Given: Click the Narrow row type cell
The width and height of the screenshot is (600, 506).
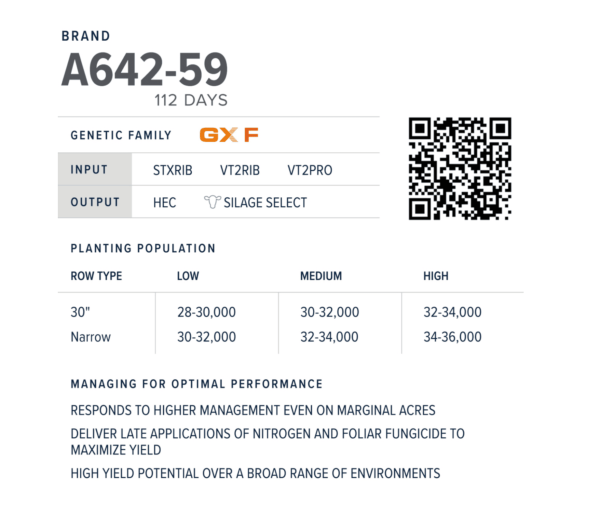Looking at the screenshot, I should (x=90, y=337).
